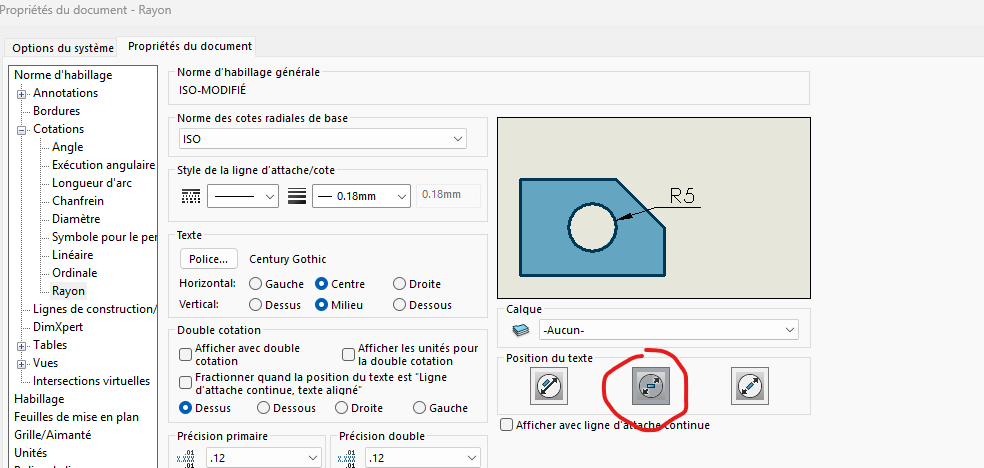
Task: Click the line thickness icon
Action: tap(296, 196)
